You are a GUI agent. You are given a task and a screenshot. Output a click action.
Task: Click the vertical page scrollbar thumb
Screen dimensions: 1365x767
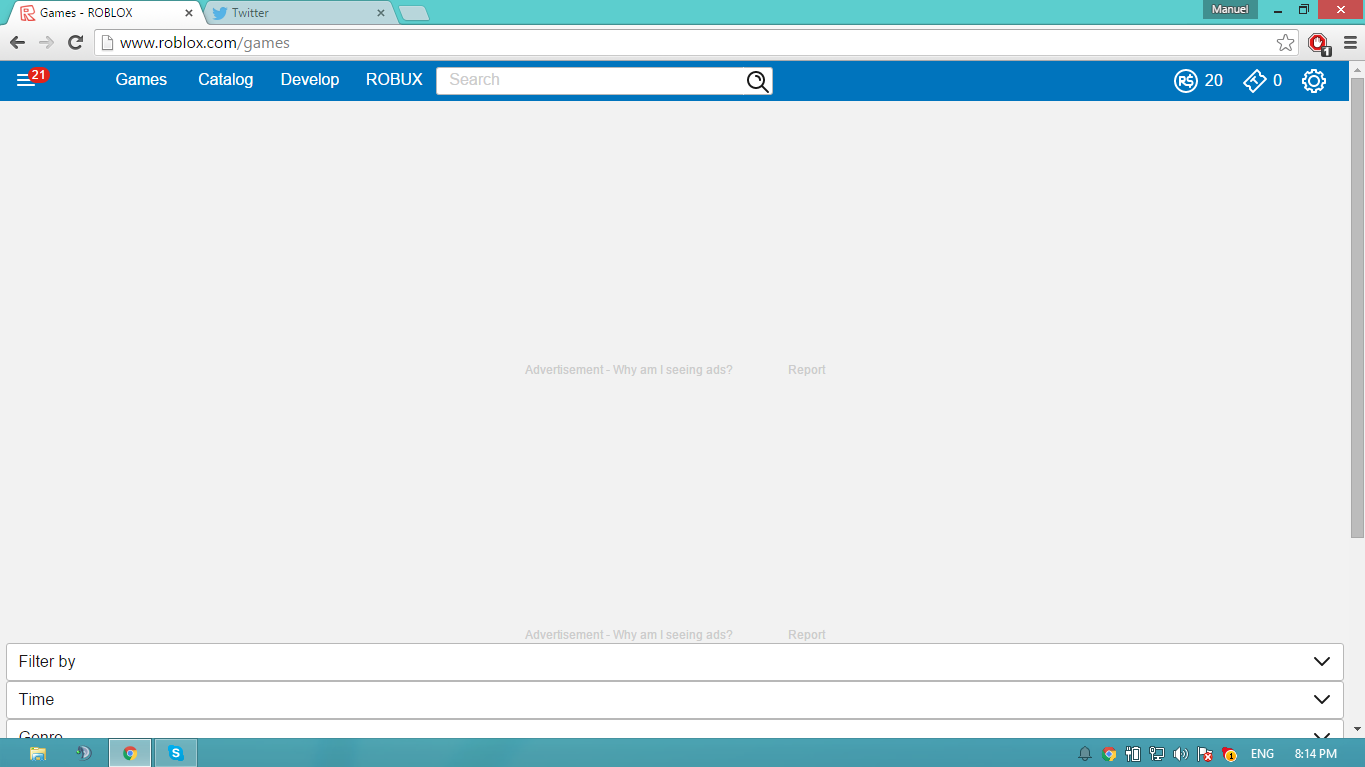click(1357, 308)
